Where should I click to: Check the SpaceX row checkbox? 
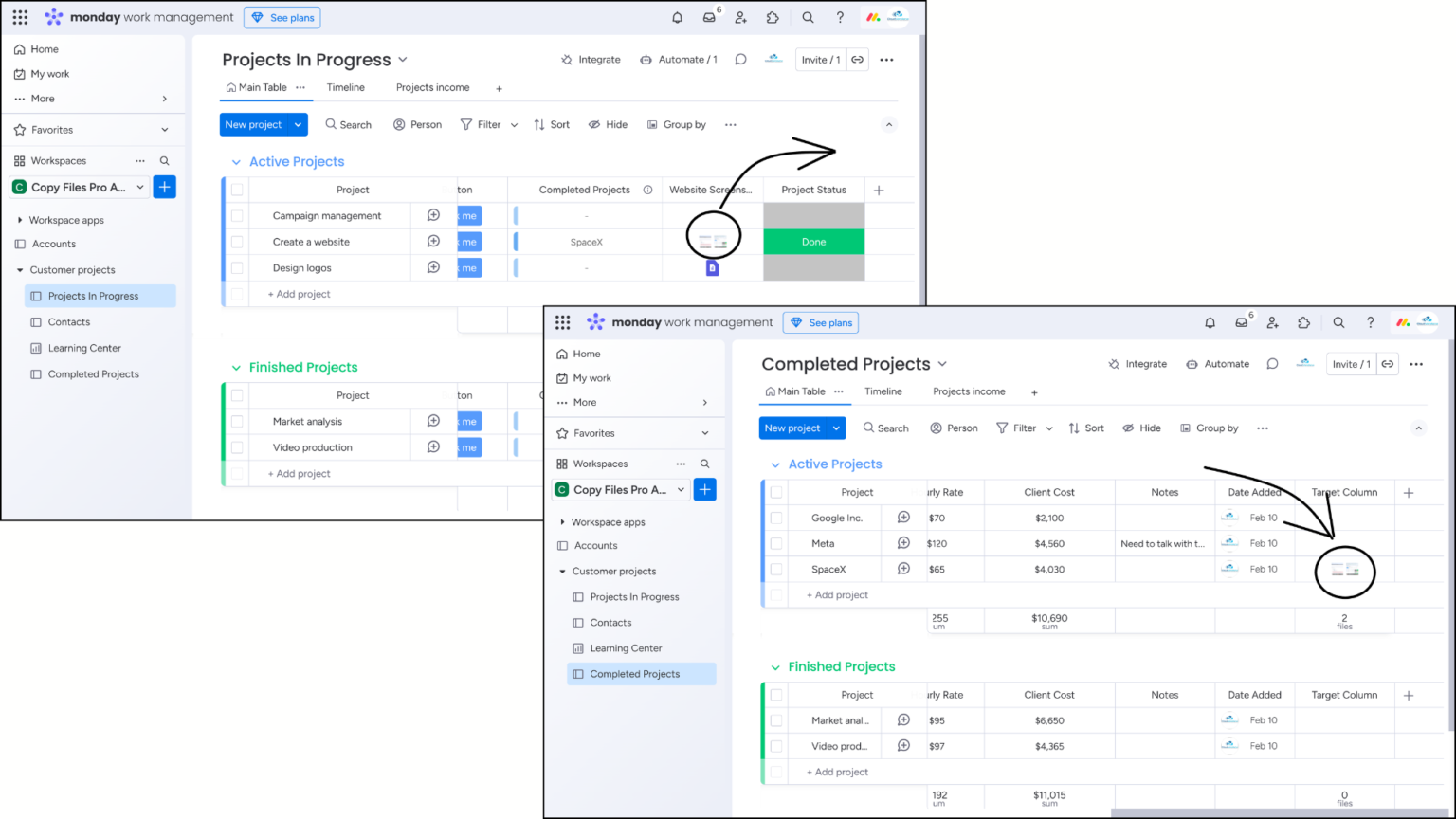pos(776,569)
